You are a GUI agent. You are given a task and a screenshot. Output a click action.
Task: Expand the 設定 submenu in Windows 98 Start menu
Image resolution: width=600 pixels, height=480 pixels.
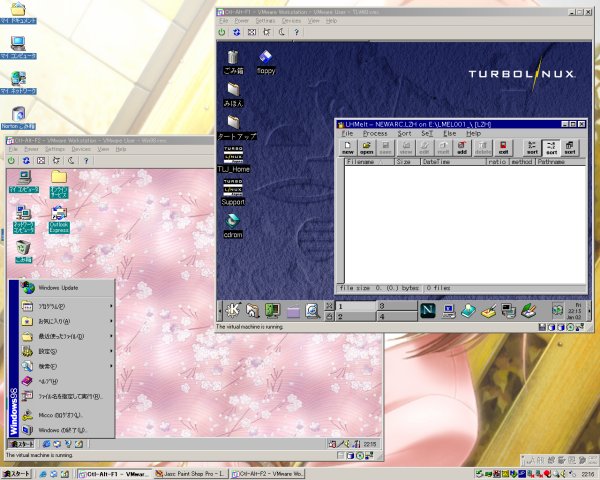click(67, 351)
